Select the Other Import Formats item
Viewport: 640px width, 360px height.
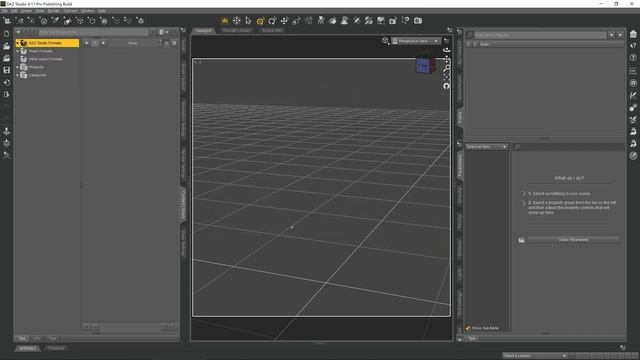pyautogui.click(x=45, y=59)
